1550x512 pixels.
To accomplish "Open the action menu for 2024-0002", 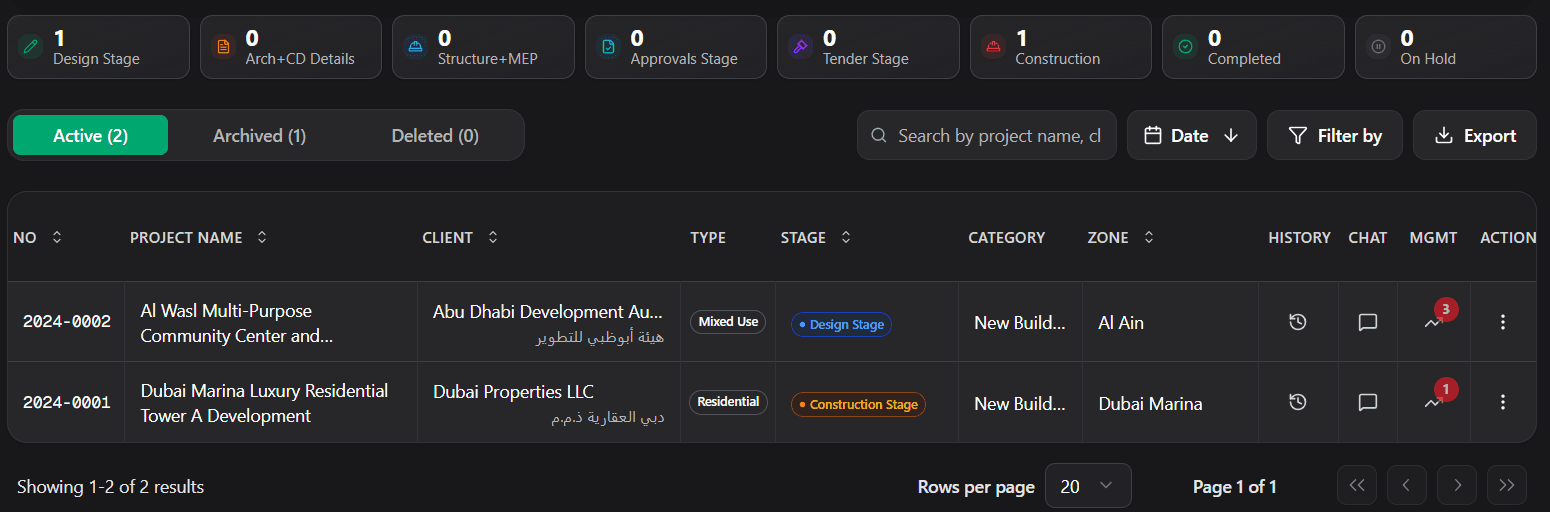I will coord(1503,322).
